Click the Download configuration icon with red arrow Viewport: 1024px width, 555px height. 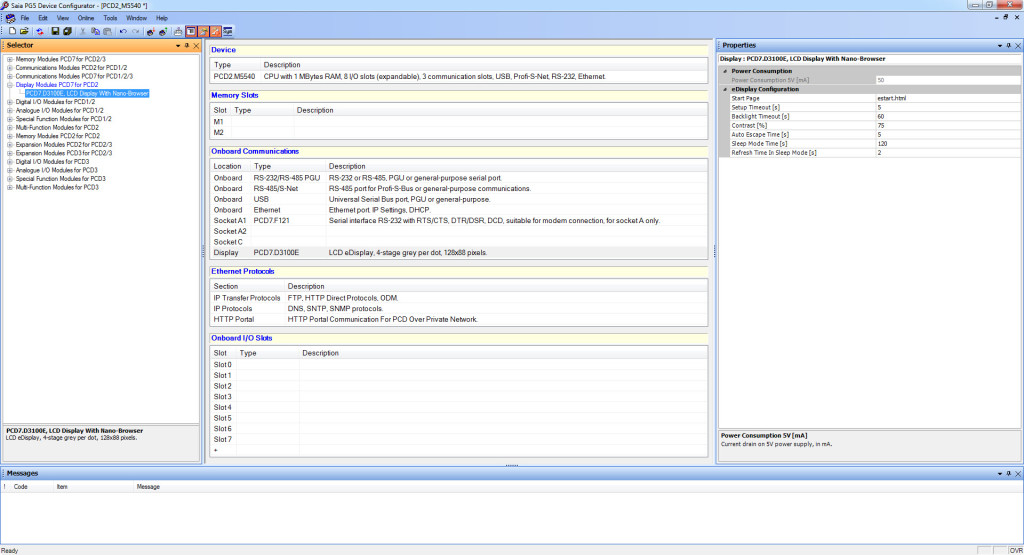[x=151, y=31]
